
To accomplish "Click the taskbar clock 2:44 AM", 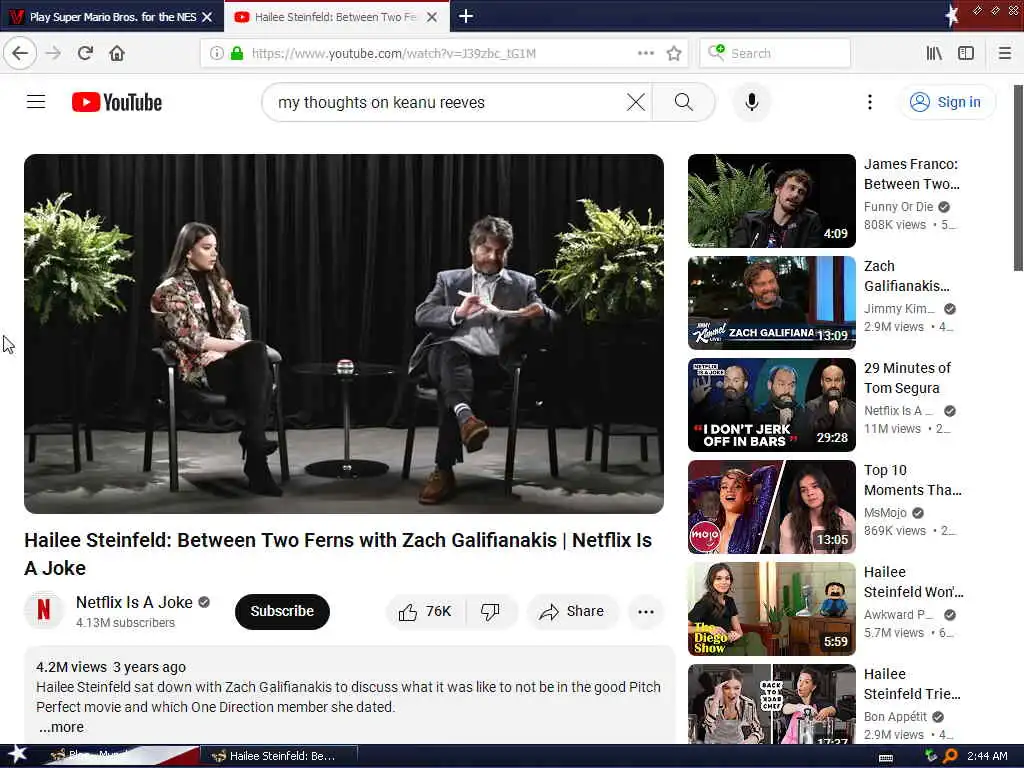I will (987, 756).
